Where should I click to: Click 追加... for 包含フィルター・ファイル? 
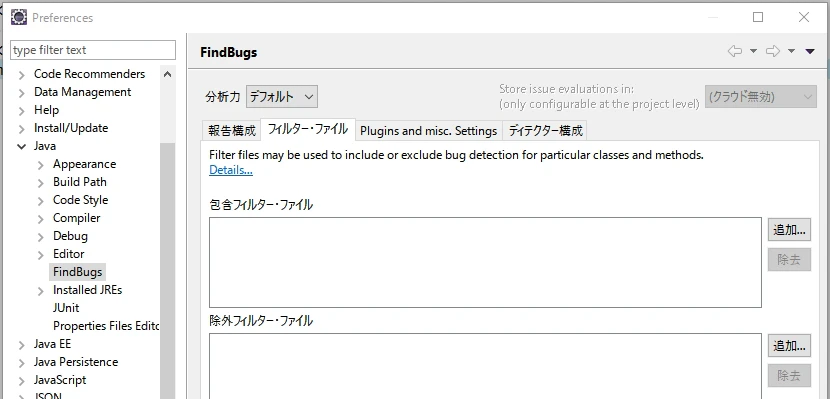pos(789,230)
